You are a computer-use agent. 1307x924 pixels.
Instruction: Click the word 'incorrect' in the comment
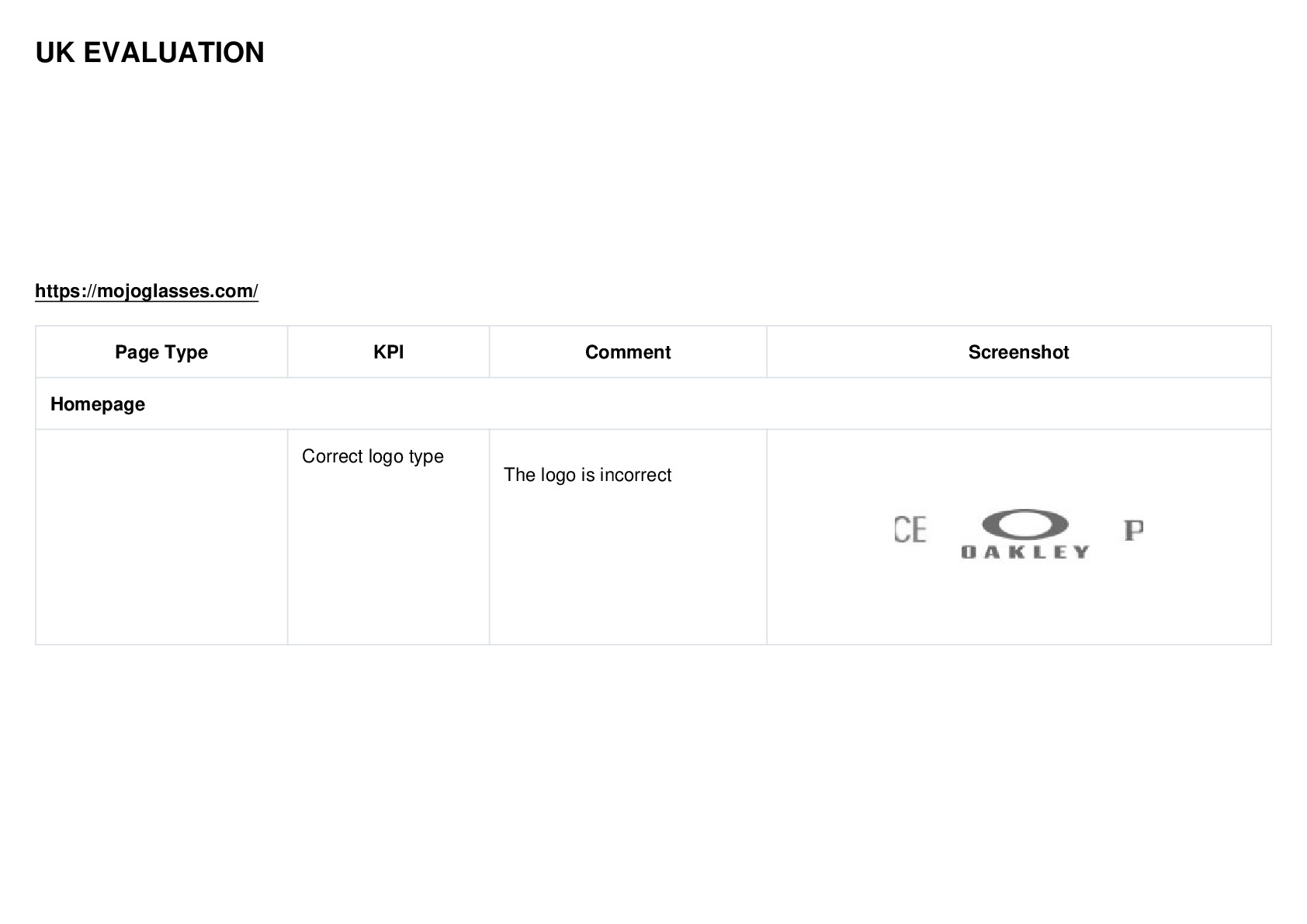click(x=636, y=475)
